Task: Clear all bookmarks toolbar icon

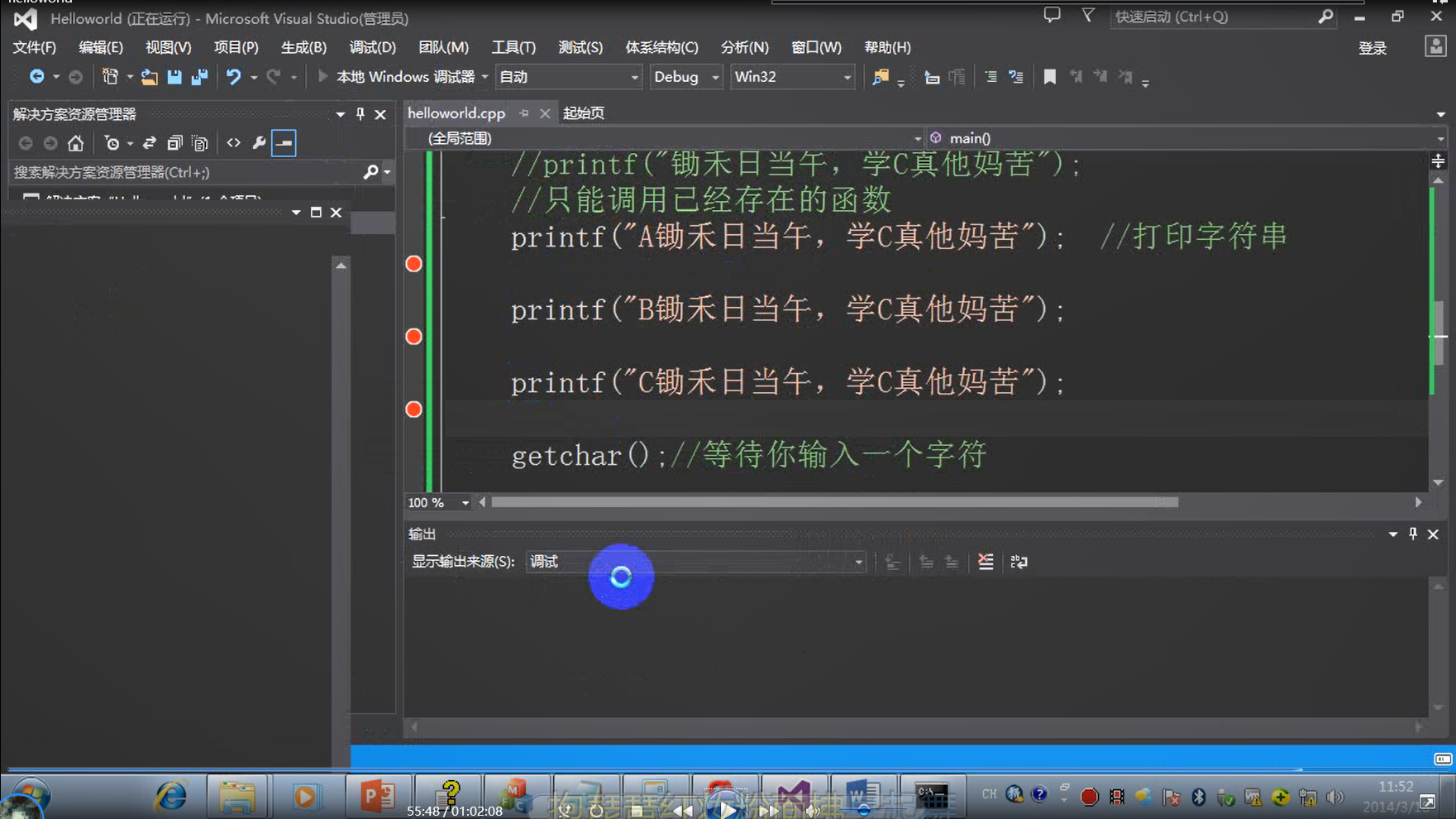Action: (1125, 77)
